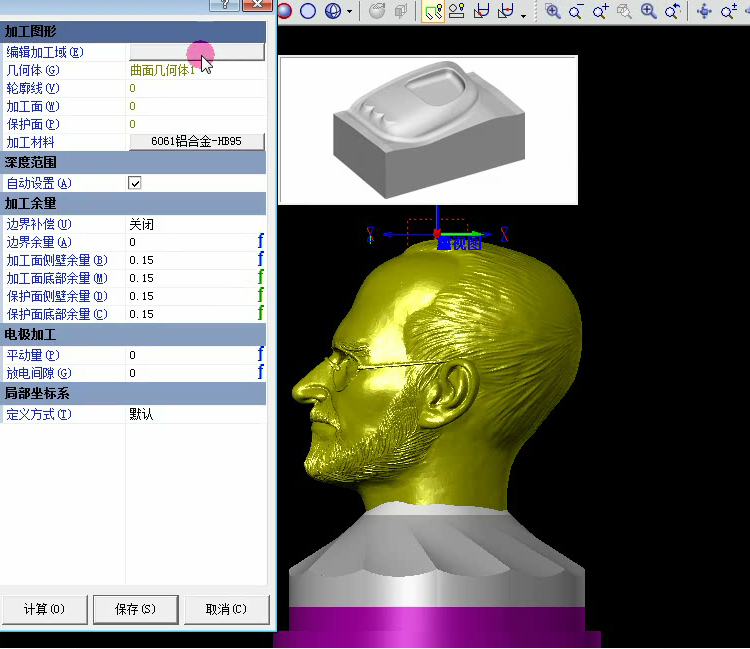The image size is (750, 649).
Task: Click the dynamic zoom plus-minus icon
Action: (729, 11)
